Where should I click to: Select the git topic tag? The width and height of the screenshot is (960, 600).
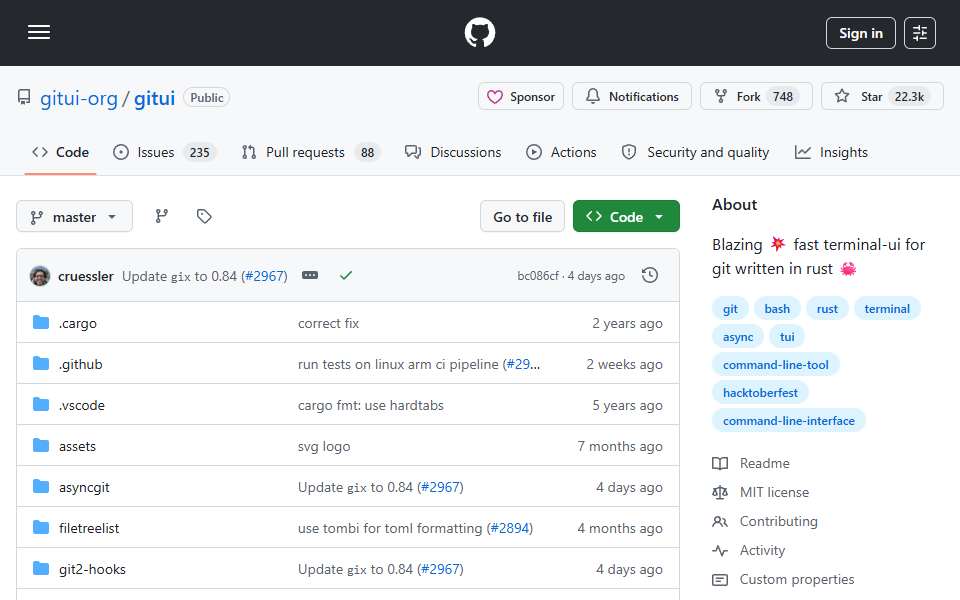730,309
